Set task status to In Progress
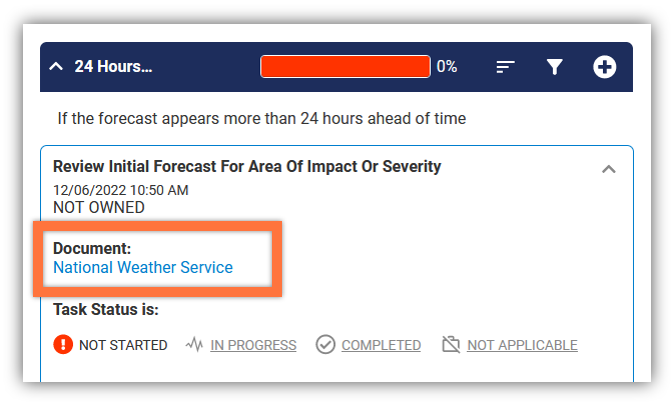The image size is (672, 404). (x=253, y=345)
